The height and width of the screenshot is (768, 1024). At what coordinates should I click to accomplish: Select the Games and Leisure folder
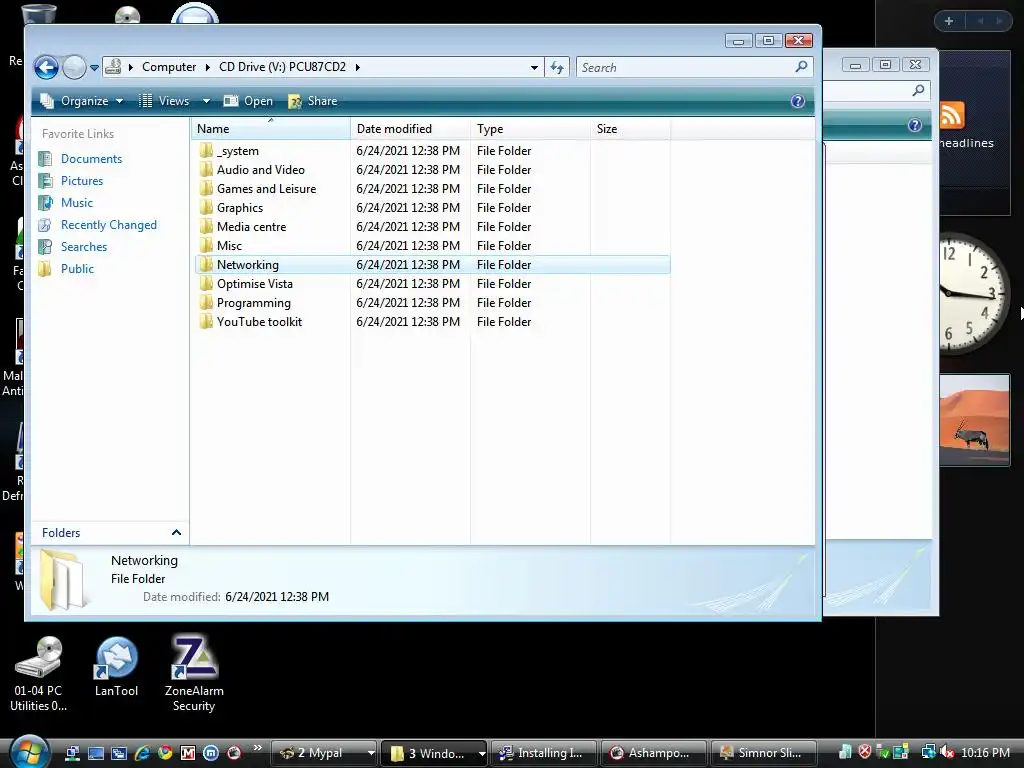tap(266, 189)
